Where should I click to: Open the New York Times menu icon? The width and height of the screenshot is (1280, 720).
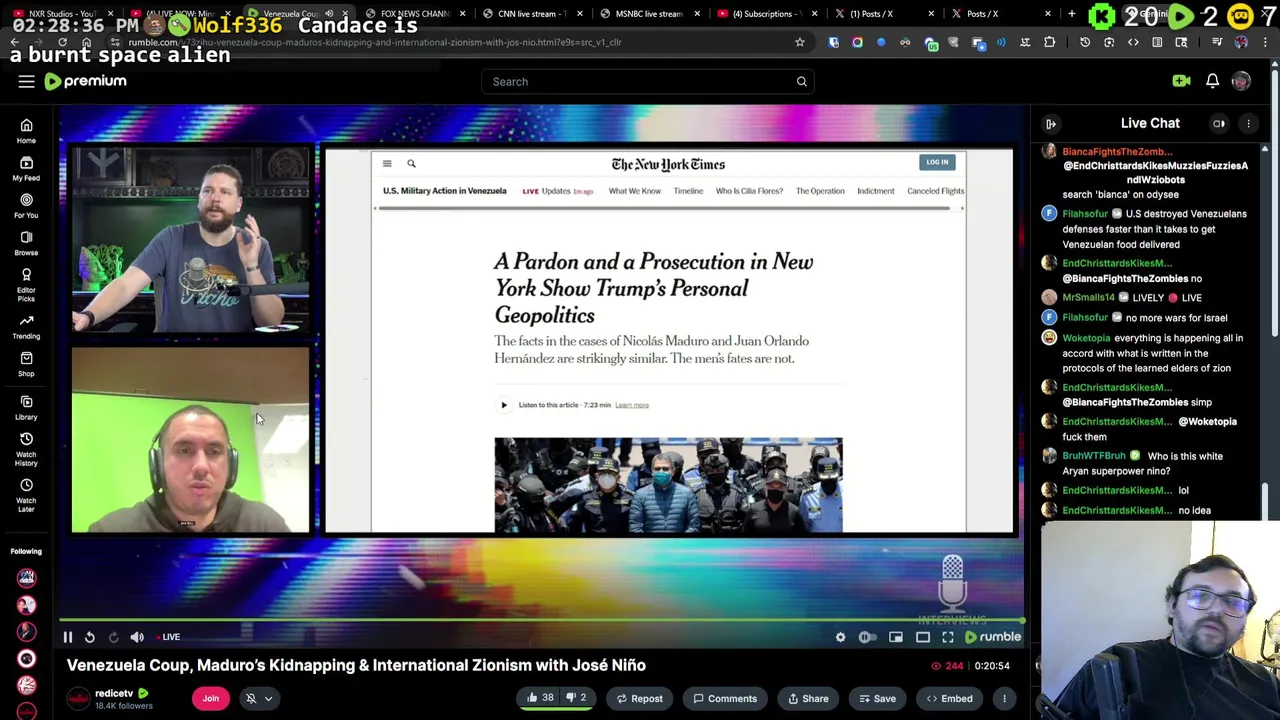pos(387,164)
